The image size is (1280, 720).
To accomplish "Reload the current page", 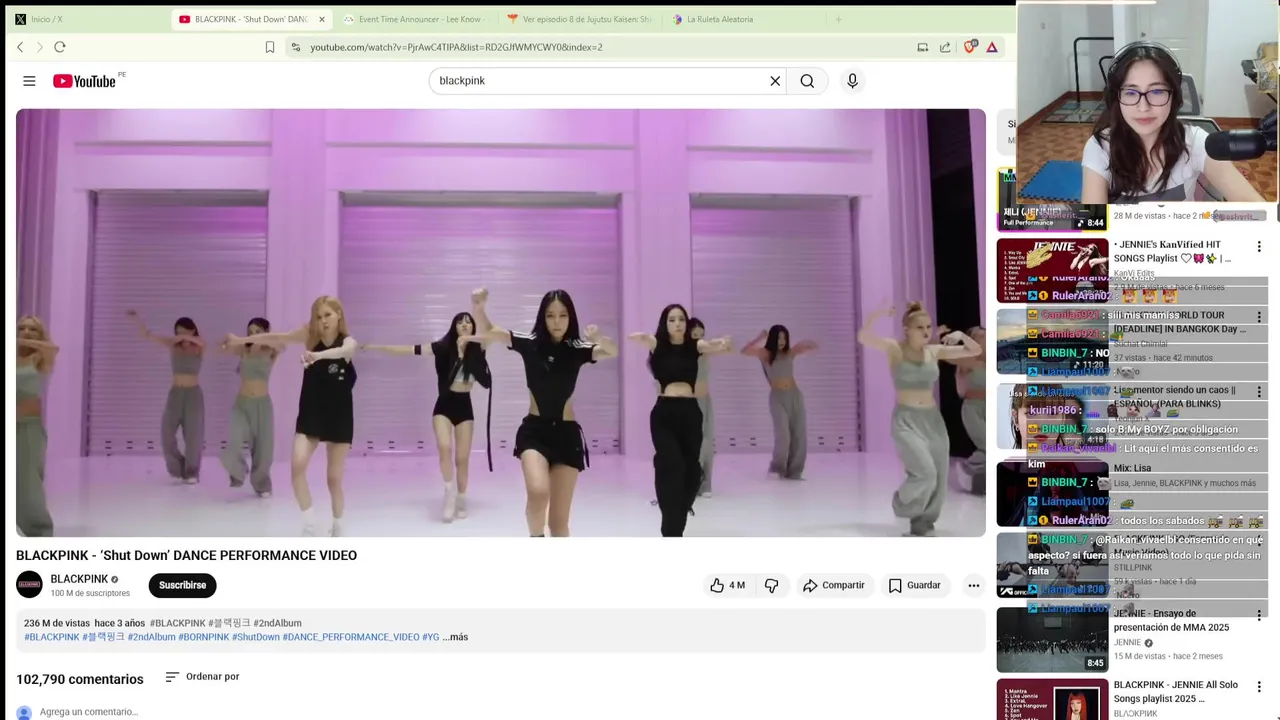I will pos(60,47).
